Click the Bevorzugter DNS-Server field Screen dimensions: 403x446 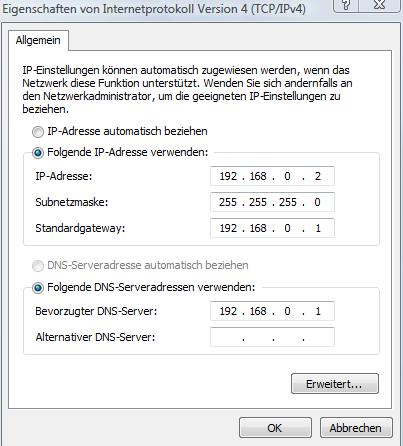tap(272, 311)
